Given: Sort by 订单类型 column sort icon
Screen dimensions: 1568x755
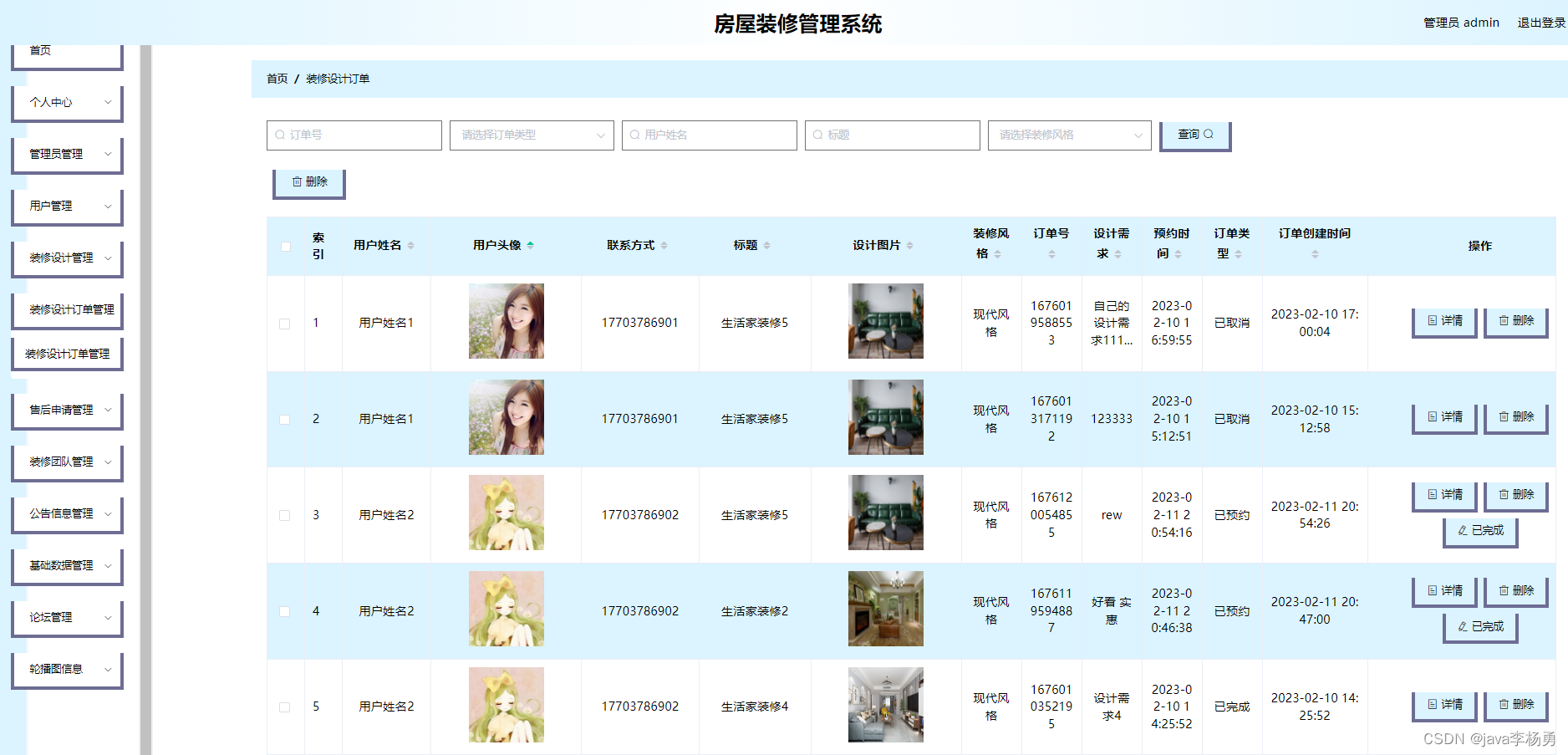Looking at the screenshot, I should tap(1239, 254).
